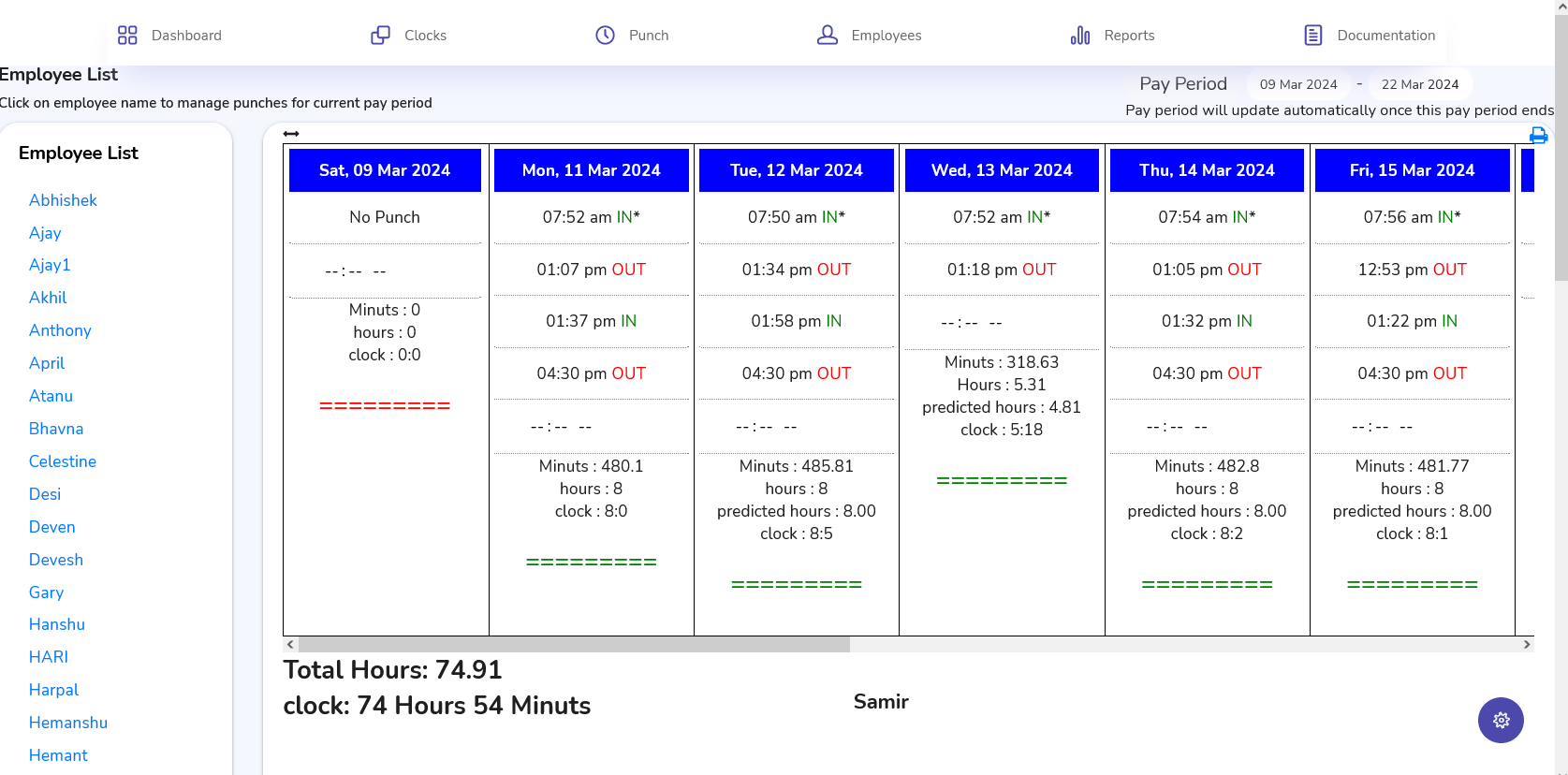Select employee Abhishek from the list
1568x775 pixels.
[63, 200]
